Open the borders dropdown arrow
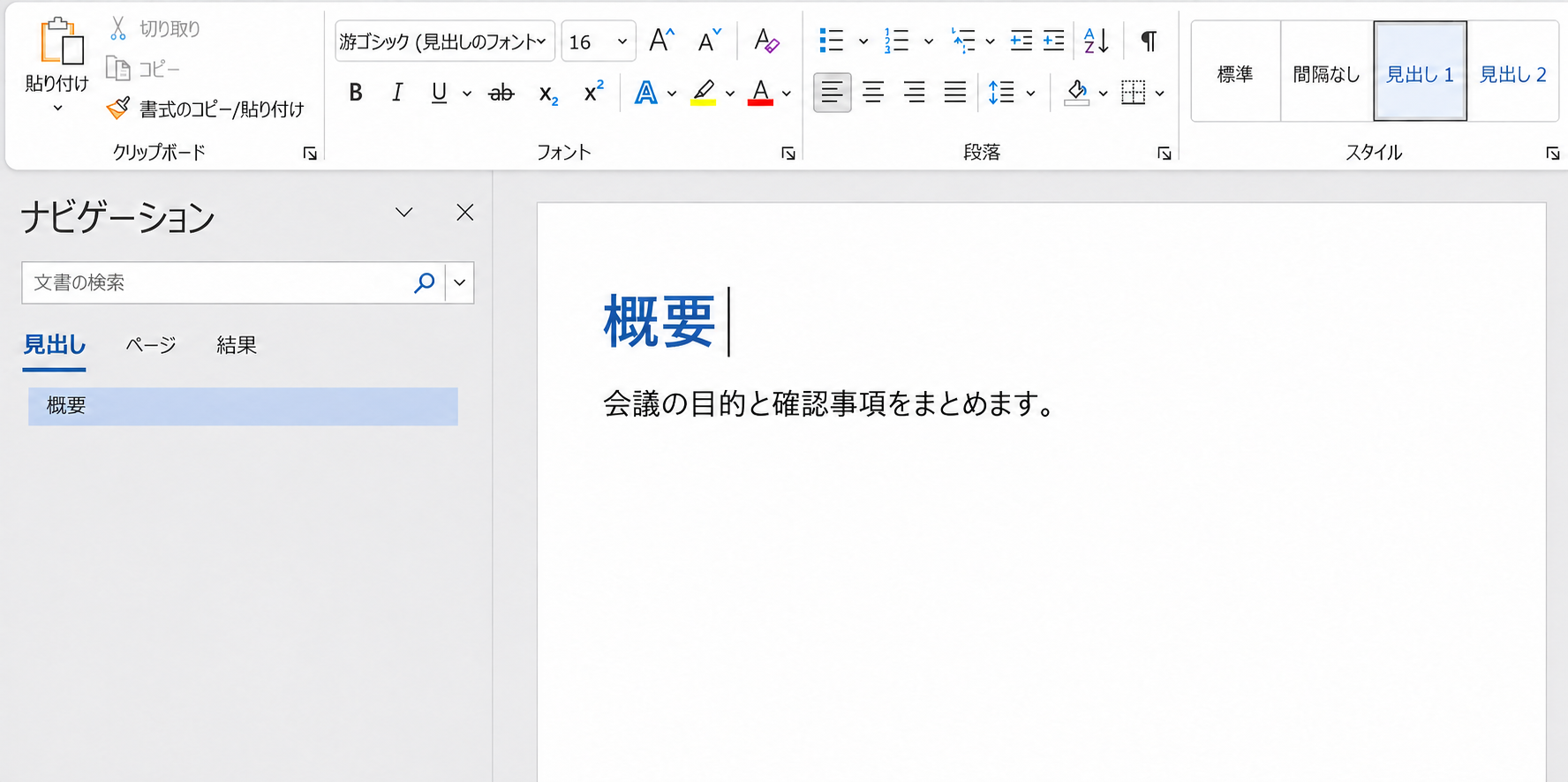The width and height of the screenshot is (1568, 782). (1159, 93)
